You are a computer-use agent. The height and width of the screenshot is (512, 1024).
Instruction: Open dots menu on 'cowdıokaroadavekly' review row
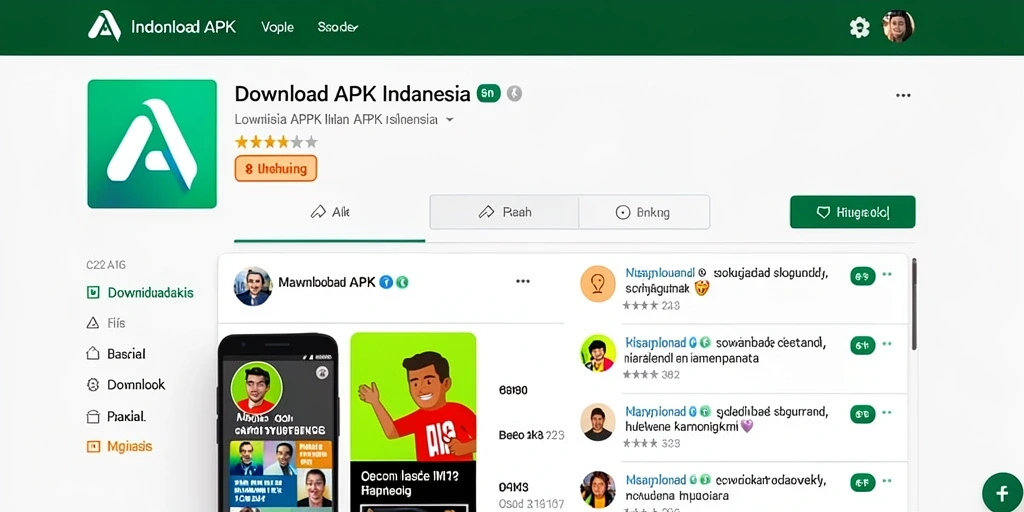(887, 482)
